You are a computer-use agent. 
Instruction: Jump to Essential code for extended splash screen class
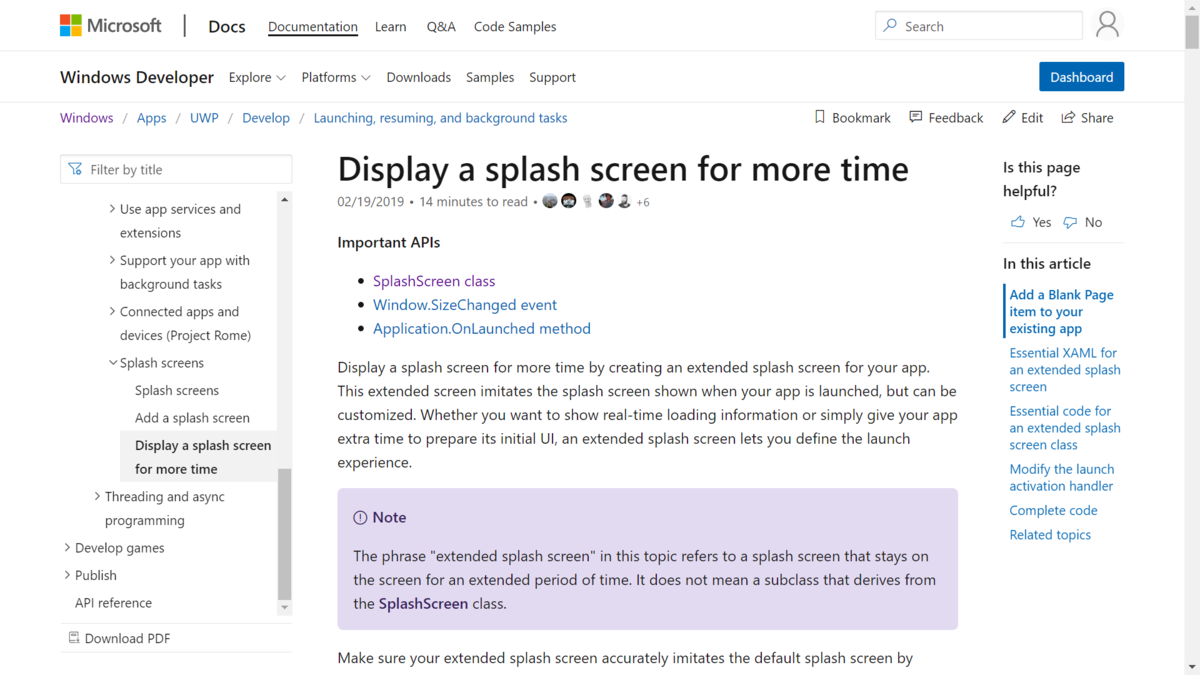tap(1065, 428)
